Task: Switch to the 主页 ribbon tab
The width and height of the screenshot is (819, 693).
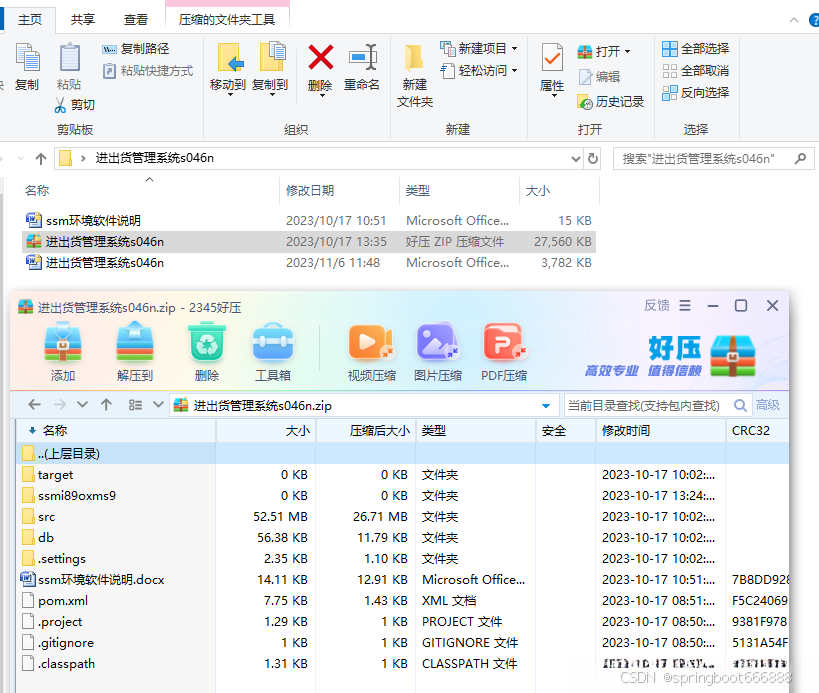Action: click(x=30, y=20)
